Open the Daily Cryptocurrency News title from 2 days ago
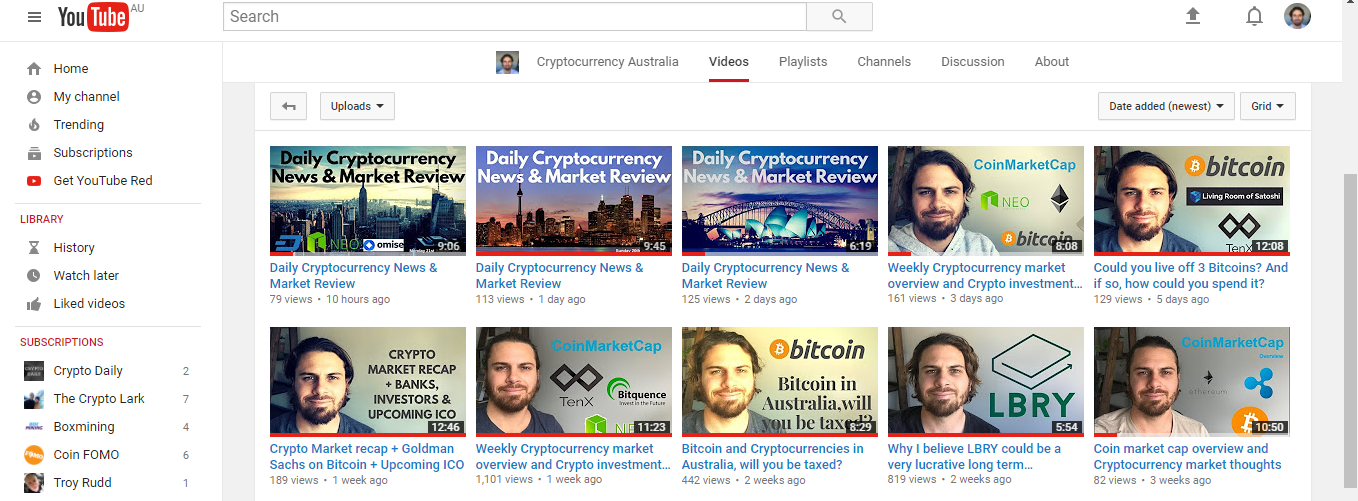1358x501 pixels. click(x=766, y=276)
